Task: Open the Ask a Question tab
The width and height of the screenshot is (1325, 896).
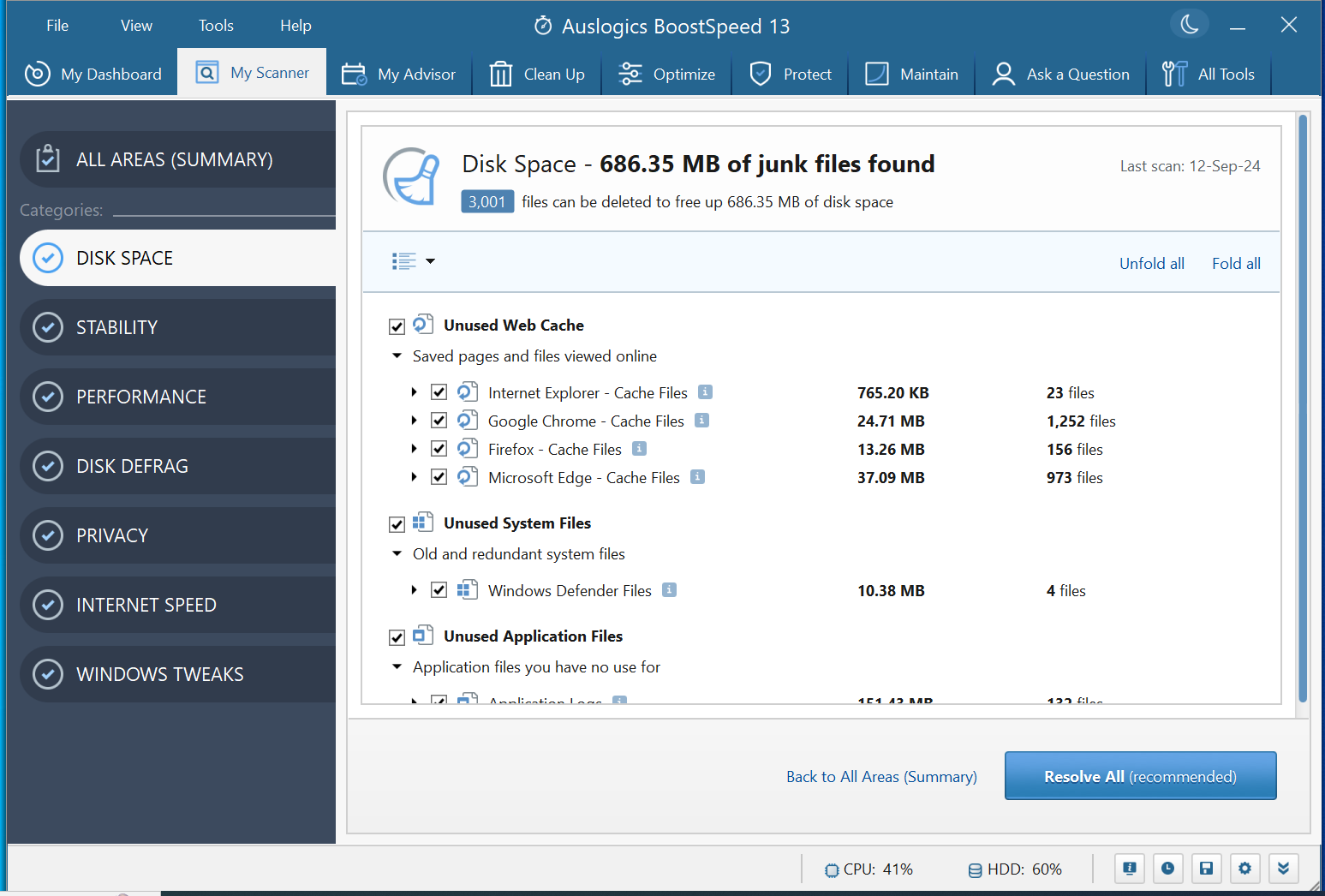Action: (x=1060, y=74)
